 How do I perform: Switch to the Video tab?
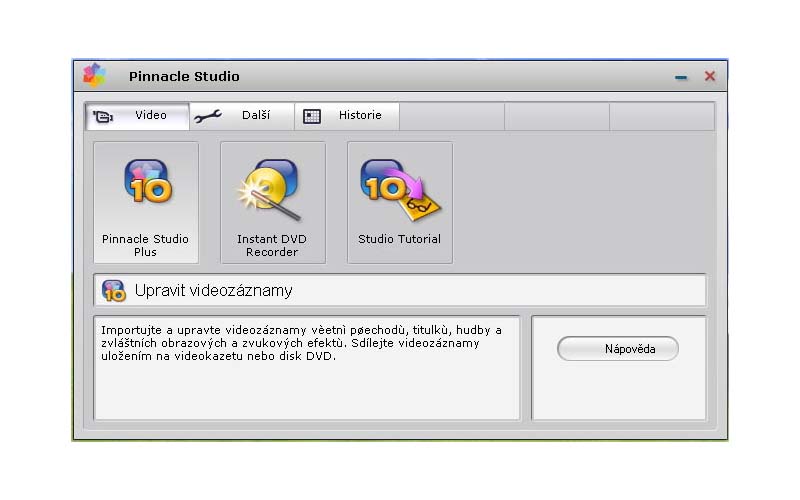(x=150, y=116)
